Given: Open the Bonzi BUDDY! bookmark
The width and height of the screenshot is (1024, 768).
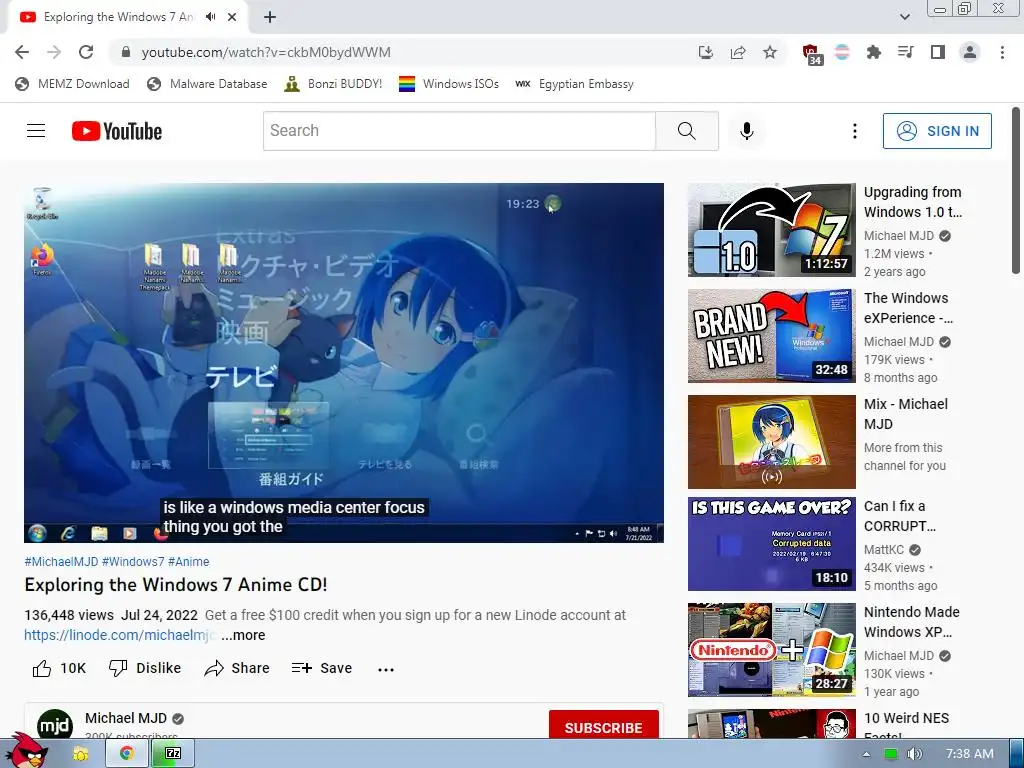Looking at the screenshot, I should click(333, 84).
